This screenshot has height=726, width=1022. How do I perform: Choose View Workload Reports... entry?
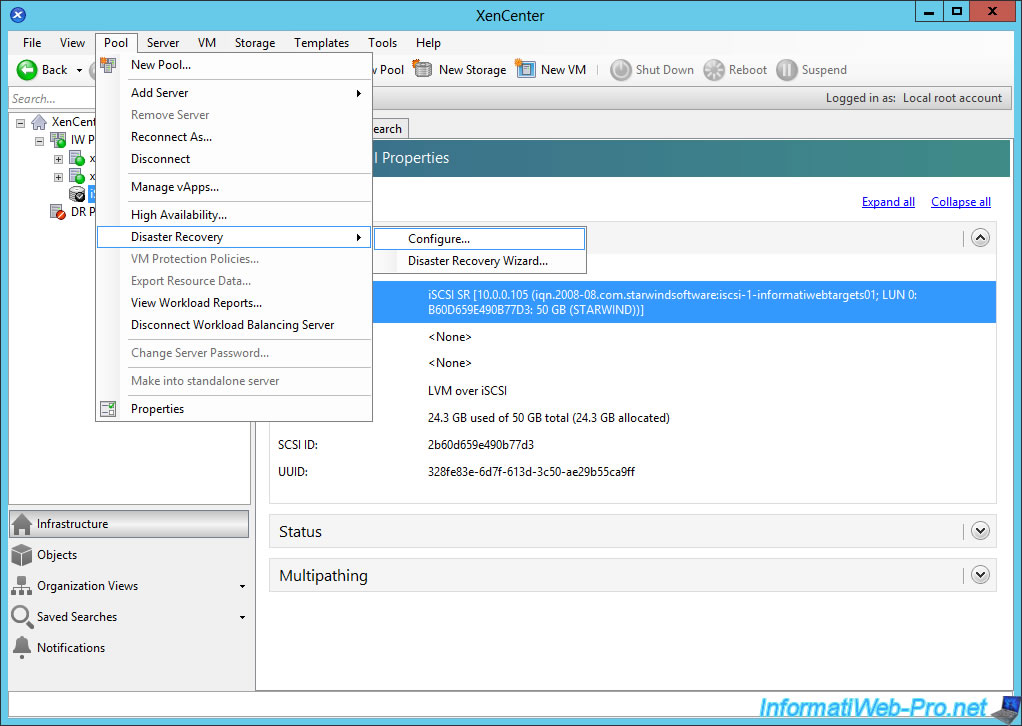pyautogui.click(x=234, y=303)
